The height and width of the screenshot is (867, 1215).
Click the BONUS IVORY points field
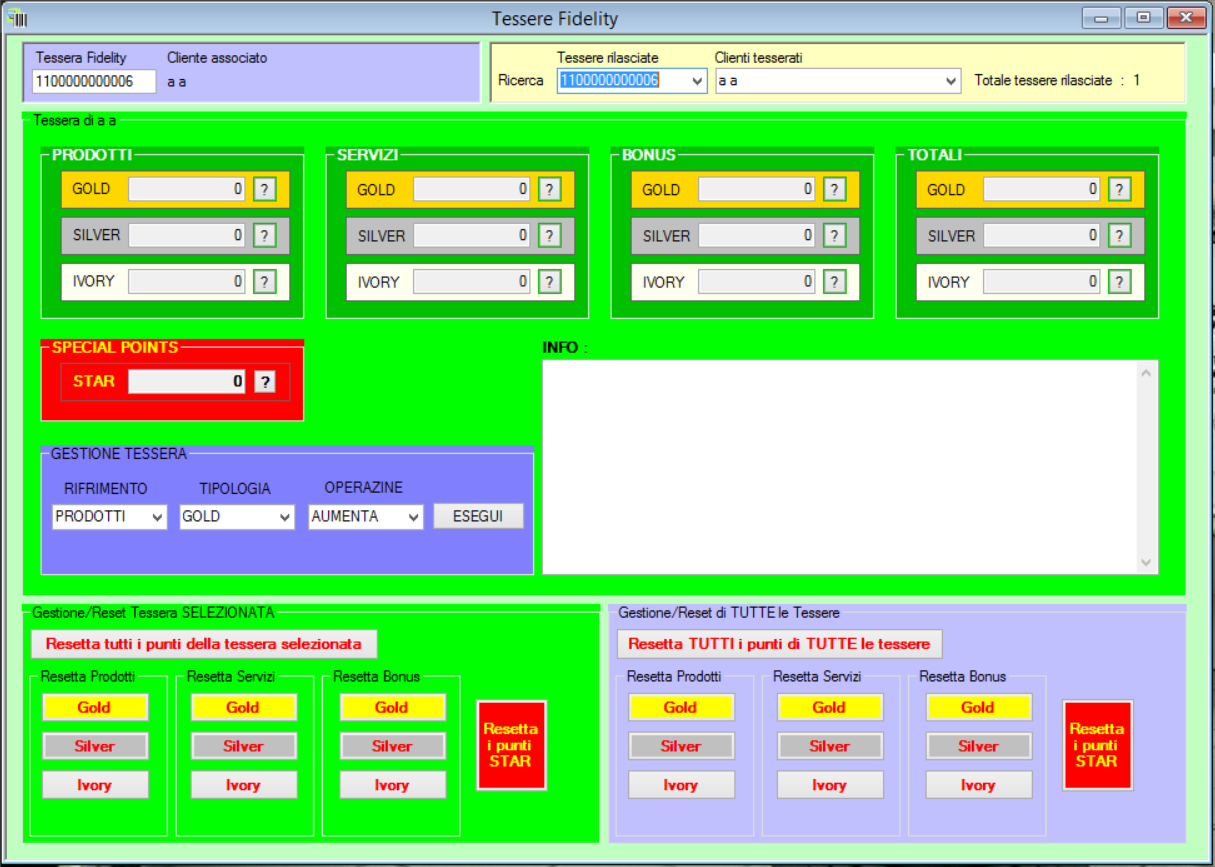tap(756, 282)
